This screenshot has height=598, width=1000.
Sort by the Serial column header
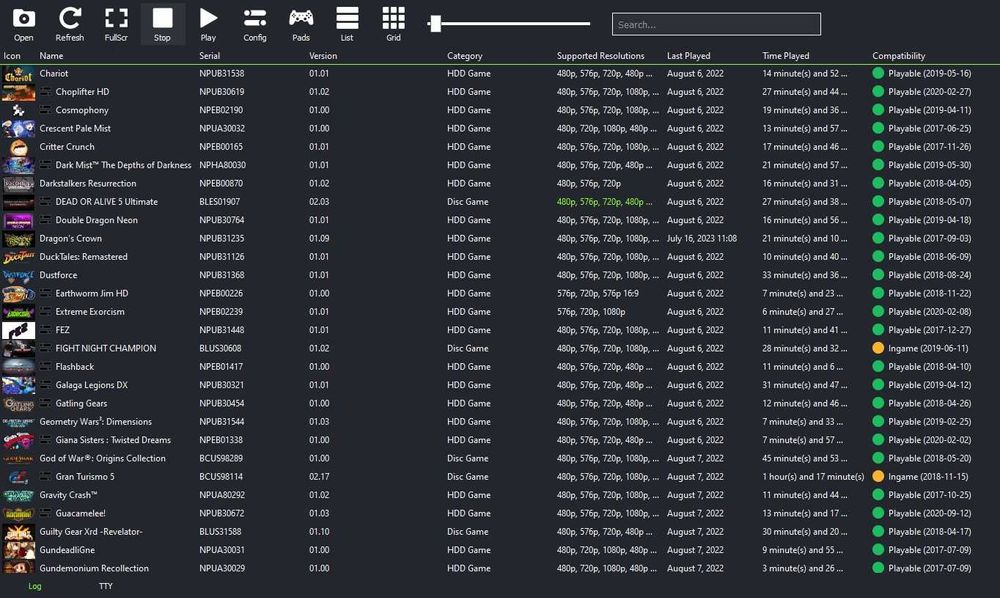[x=209, y=55]
